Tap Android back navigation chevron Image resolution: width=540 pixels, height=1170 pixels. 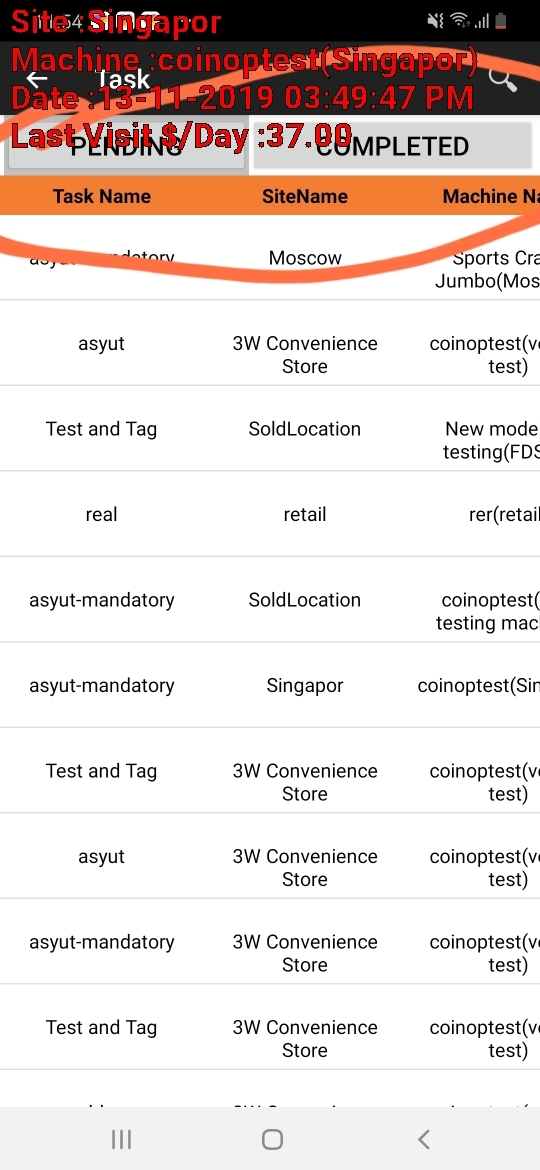(x=424, y=1139)
